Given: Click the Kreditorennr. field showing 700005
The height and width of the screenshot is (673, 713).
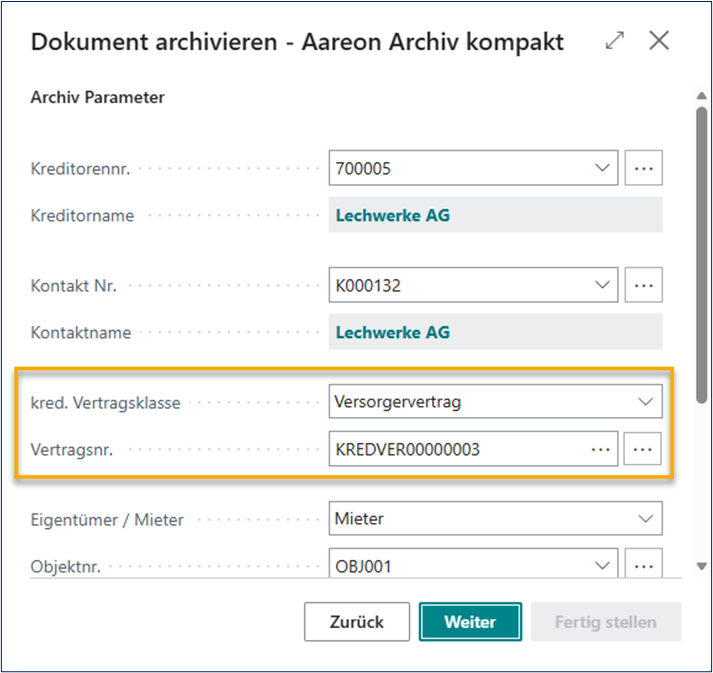Looking at the screenshot, I should 473,168.
